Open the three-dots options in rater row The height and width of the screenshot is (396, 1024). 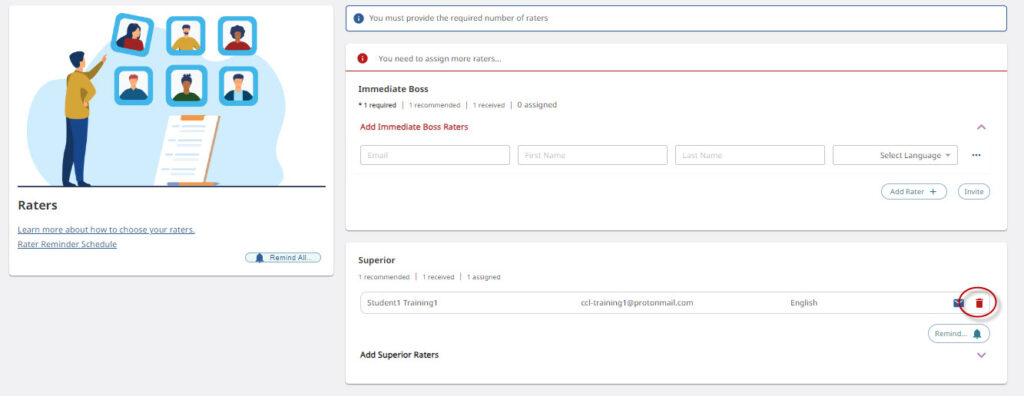976,155
